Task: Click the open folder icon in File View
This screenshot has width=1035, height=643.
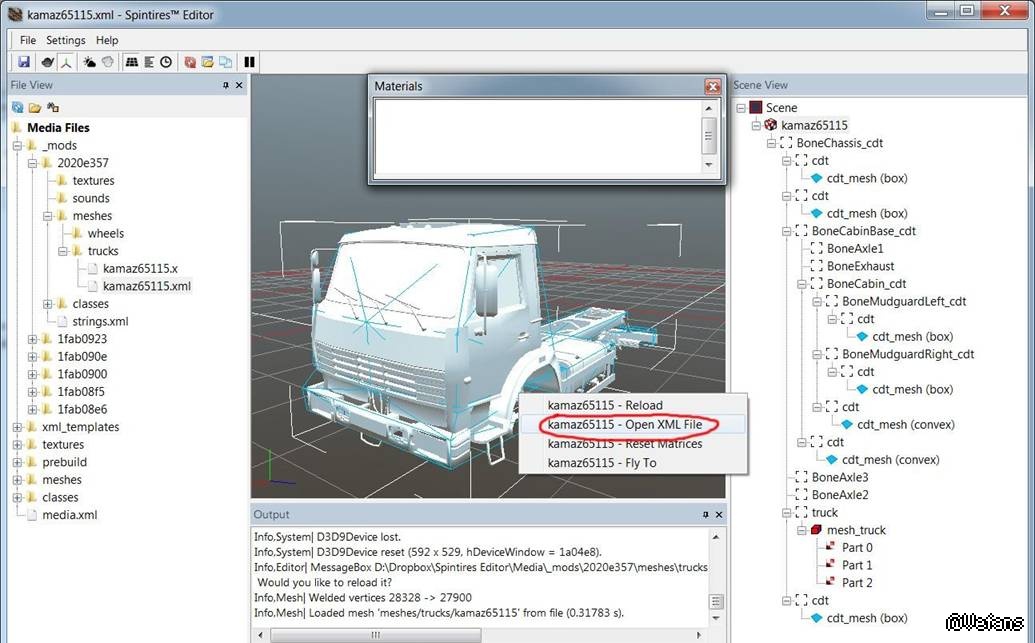Action: point(35,107)
